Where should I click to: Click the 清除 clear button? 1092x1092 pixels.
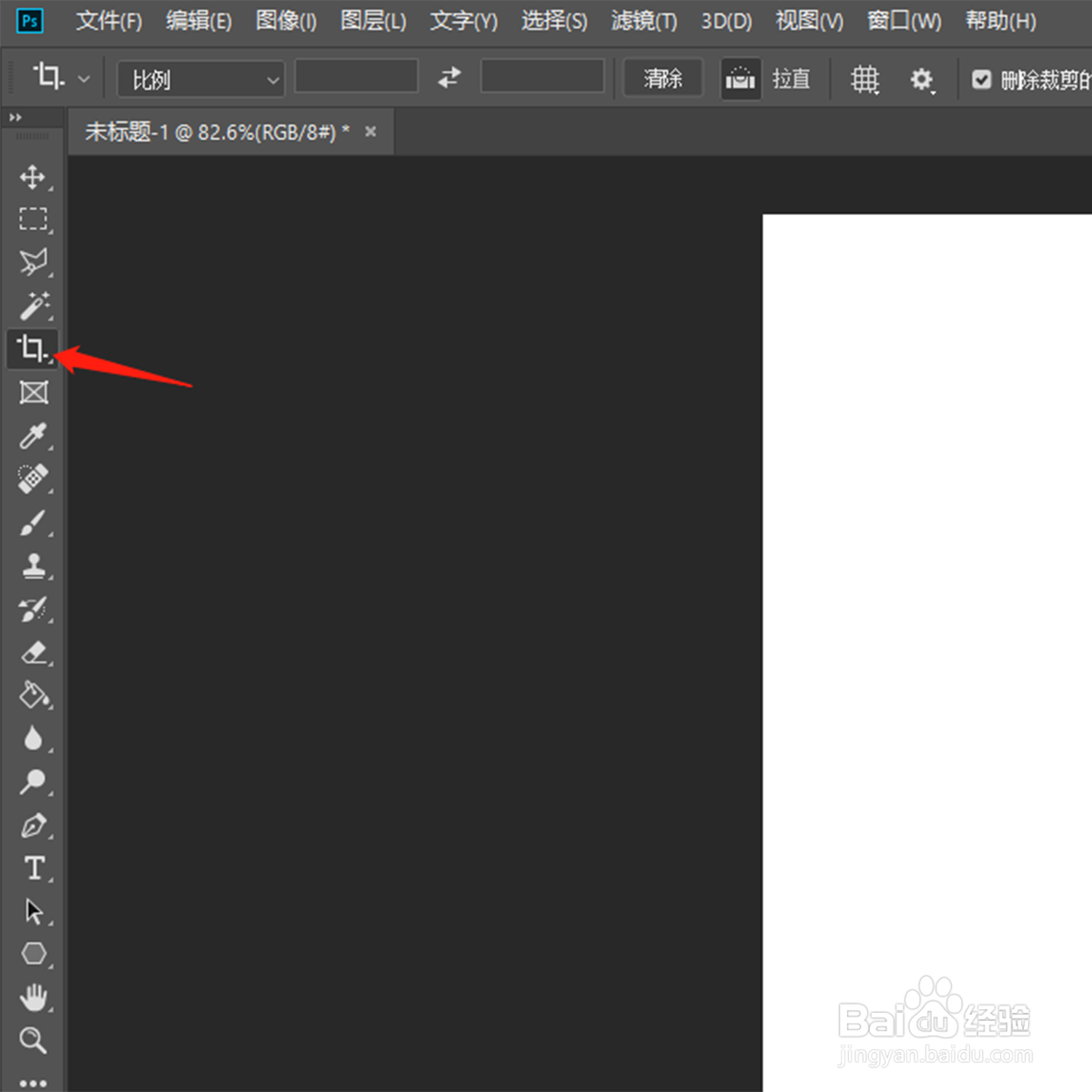[x=663, y=79]
